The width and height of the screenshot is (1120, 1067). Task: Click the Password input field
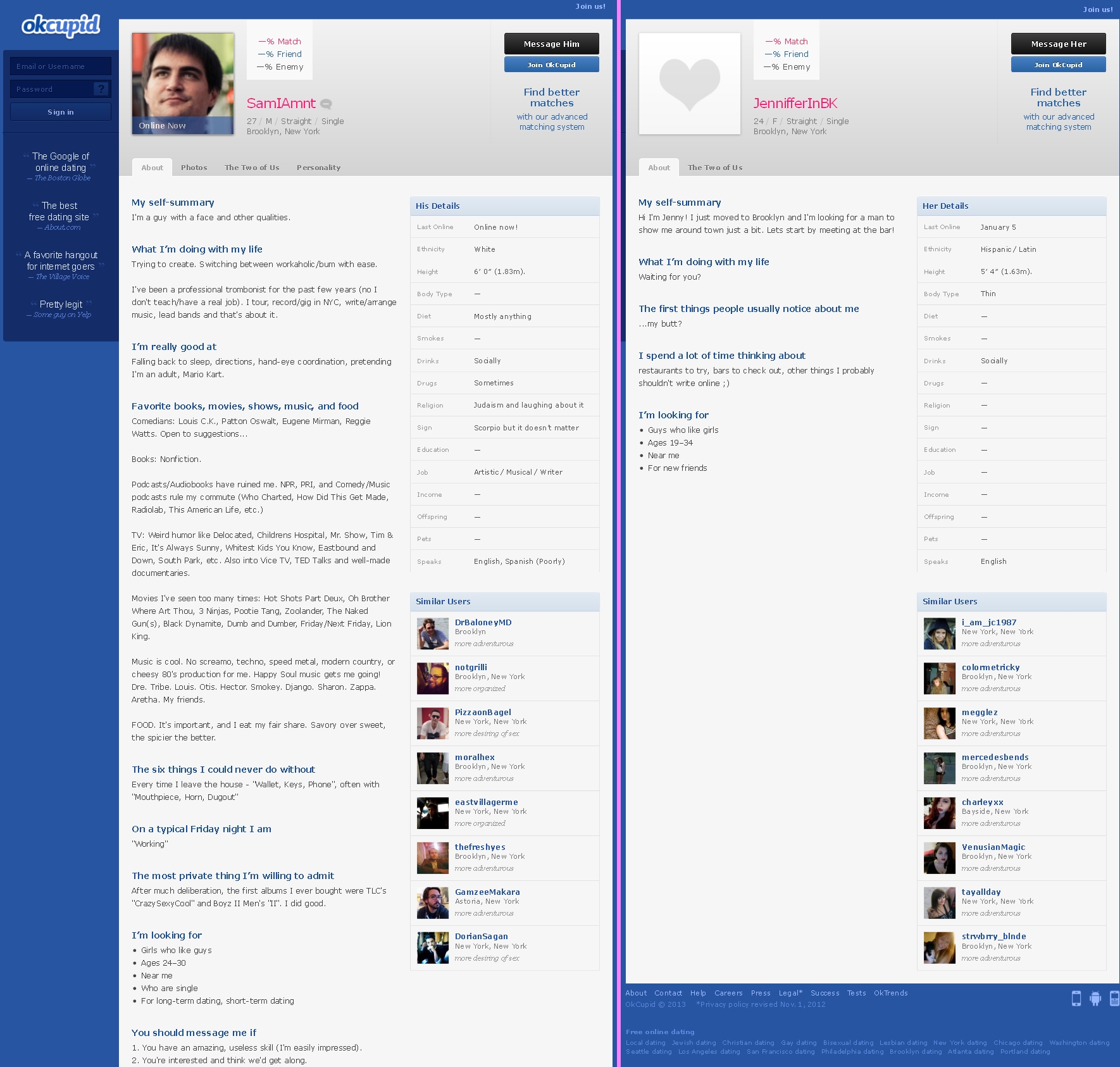[x=52, y=89]
